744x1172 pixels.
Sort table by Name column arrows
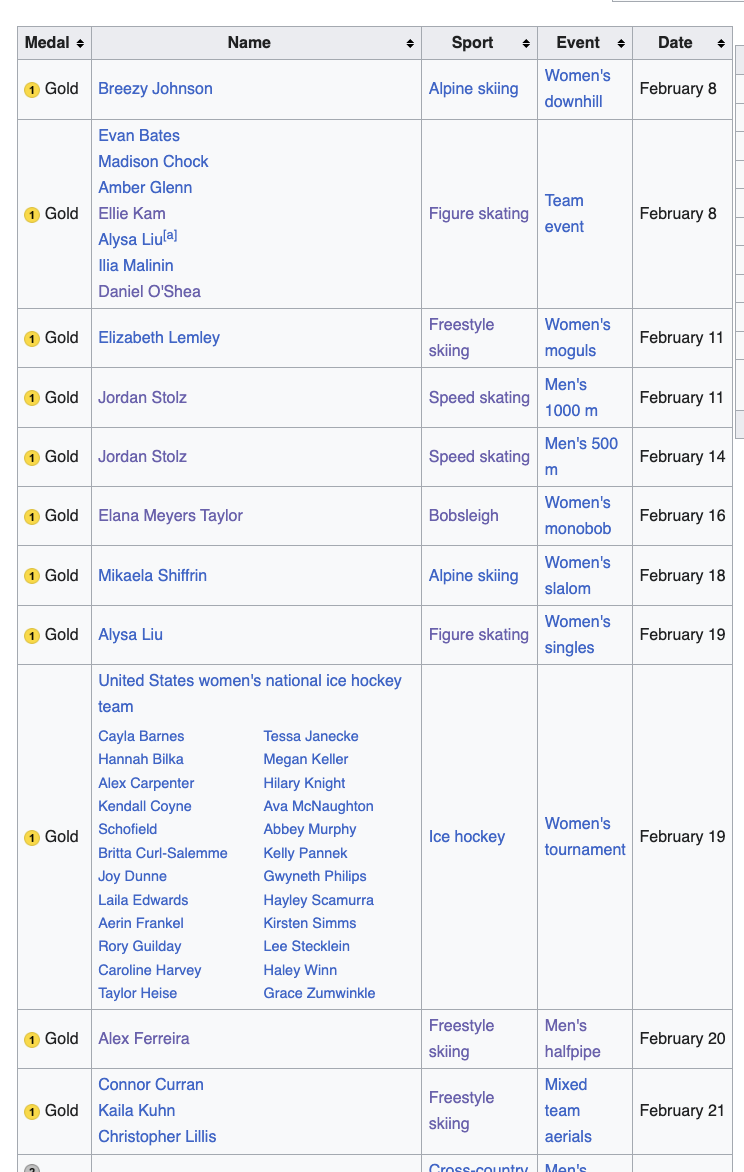[410, 44]
